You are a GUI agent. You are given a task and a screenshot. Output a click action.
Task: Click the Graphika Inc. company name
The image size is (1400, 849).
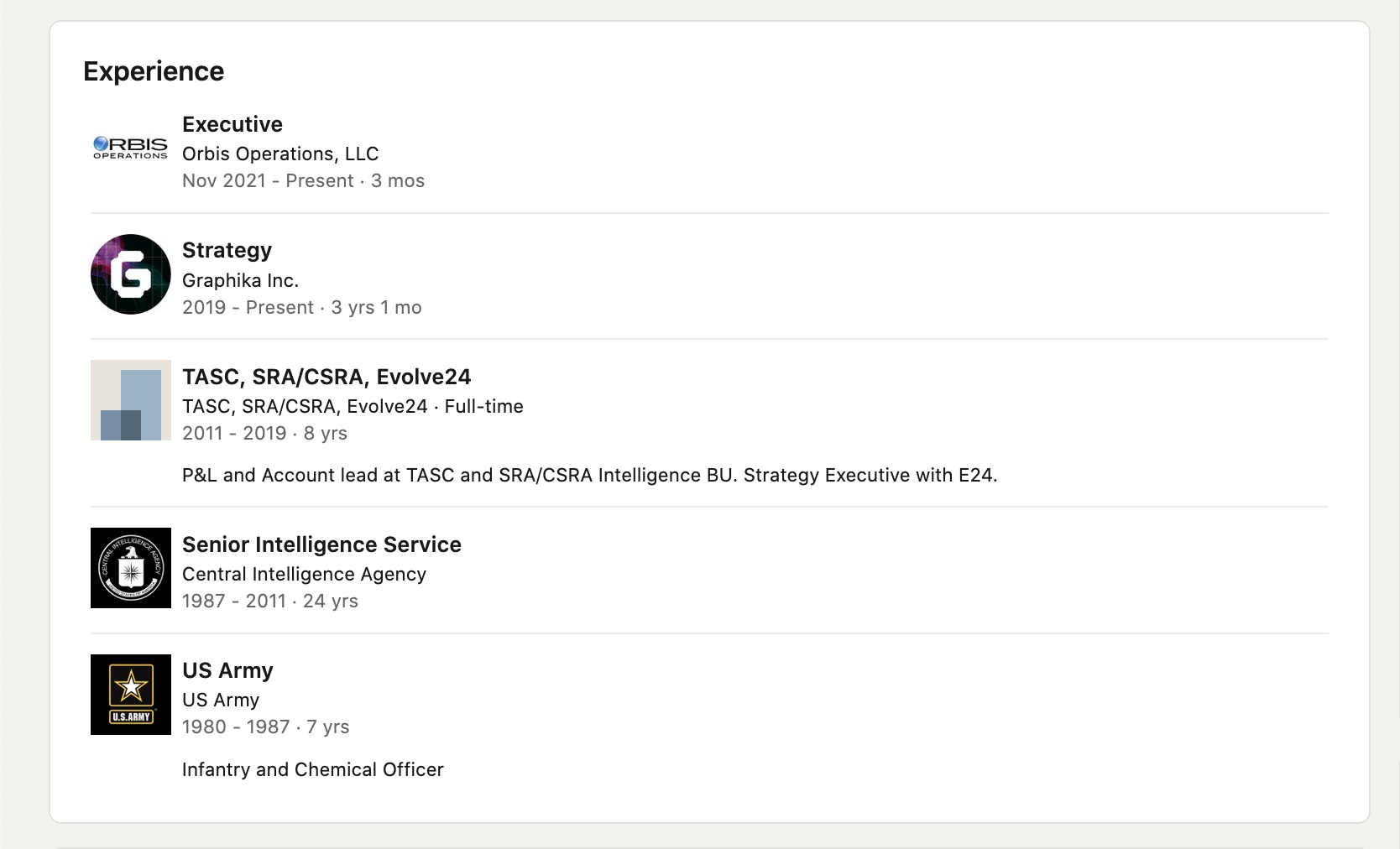point(240,280)
